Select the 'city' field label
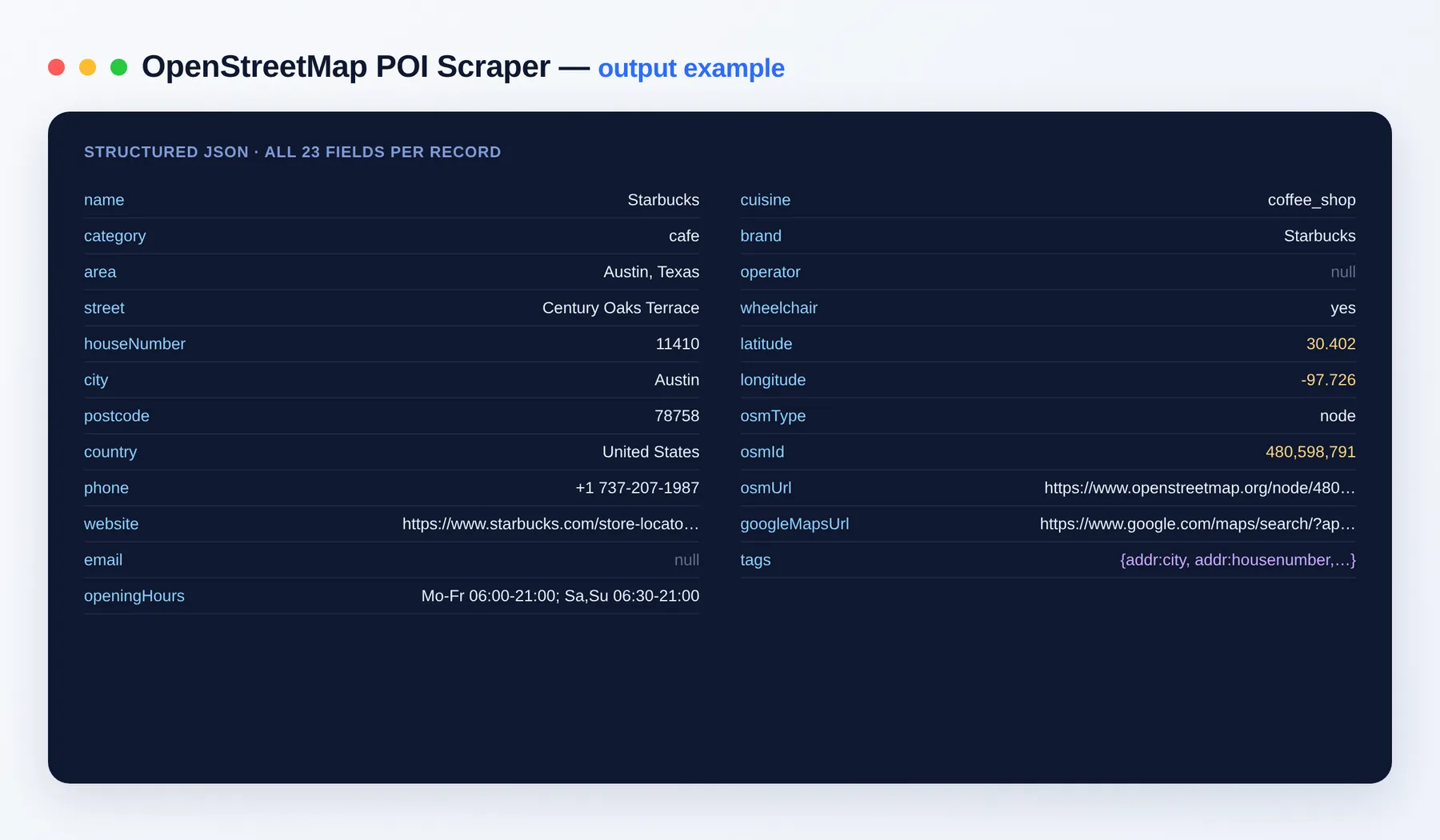The image size is (1440, 840). pos(96,380)
